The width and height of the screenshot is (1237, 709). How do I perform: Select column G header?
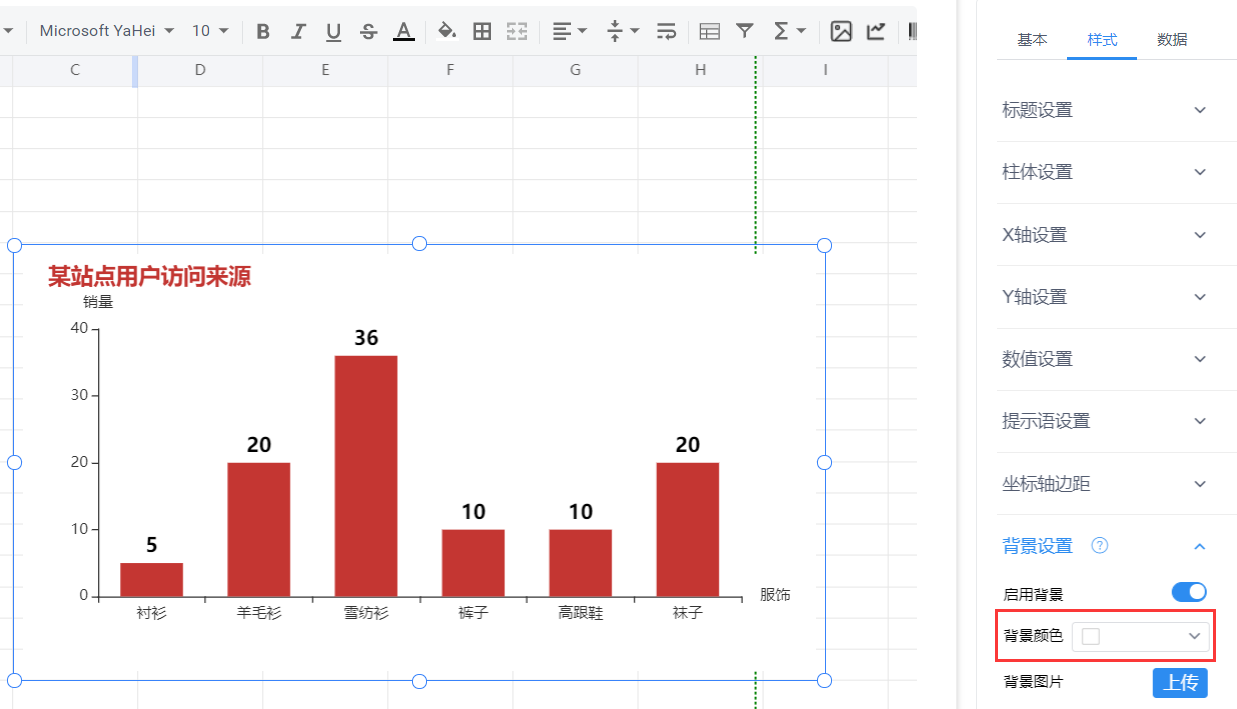tap(575, 70)
